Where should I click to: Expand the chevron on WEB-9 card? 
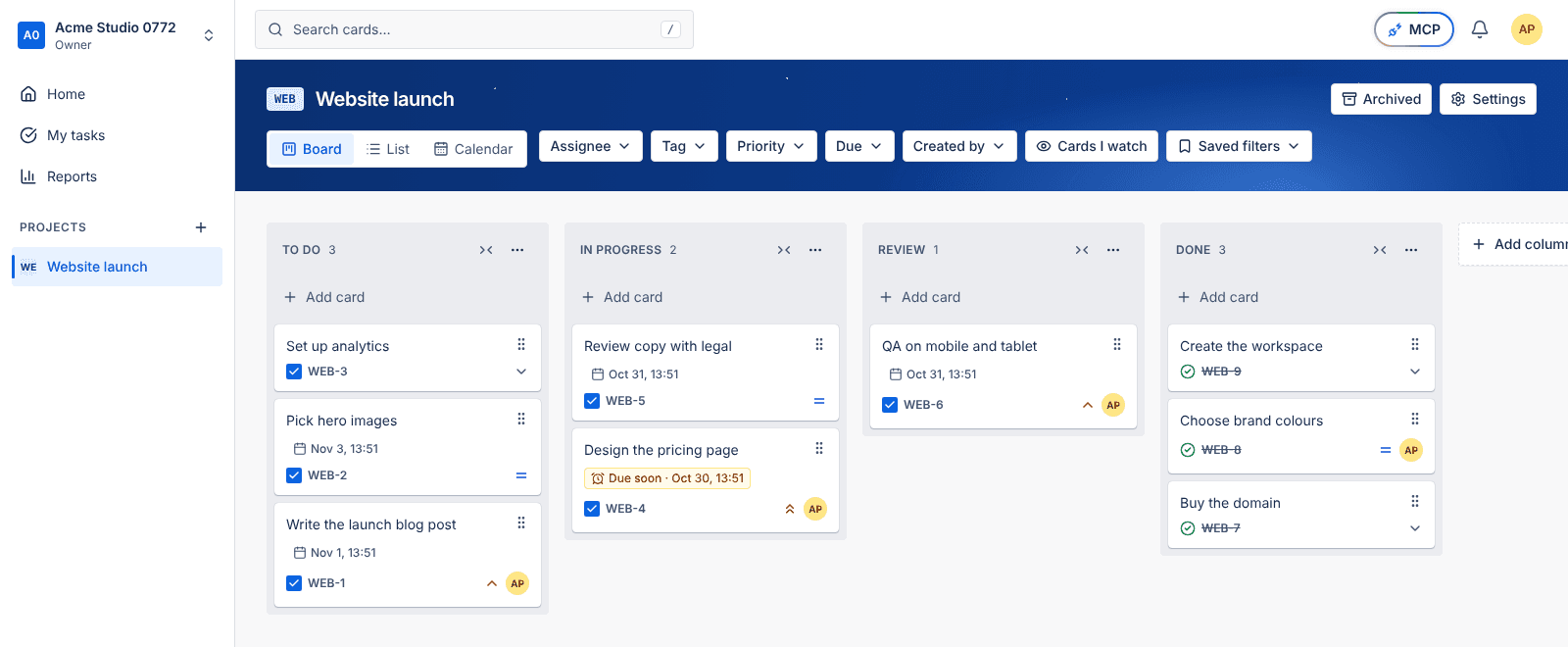1415,372
